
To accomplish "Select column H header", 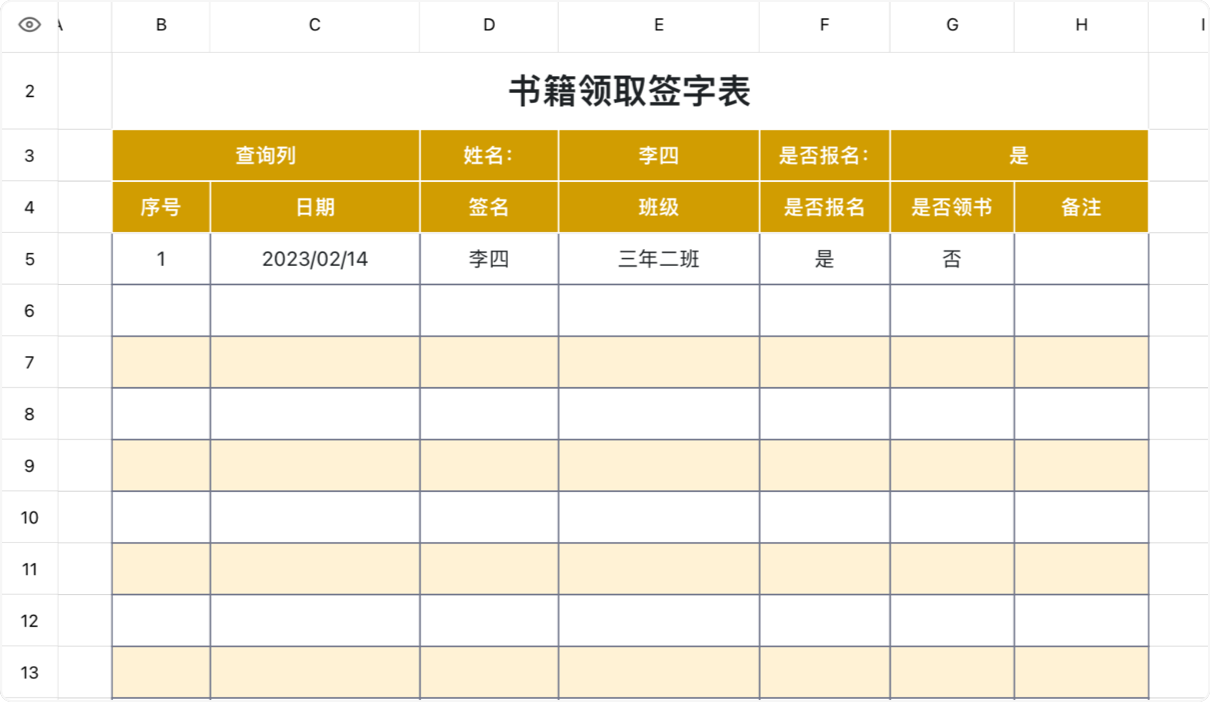I will [1081, 26].
